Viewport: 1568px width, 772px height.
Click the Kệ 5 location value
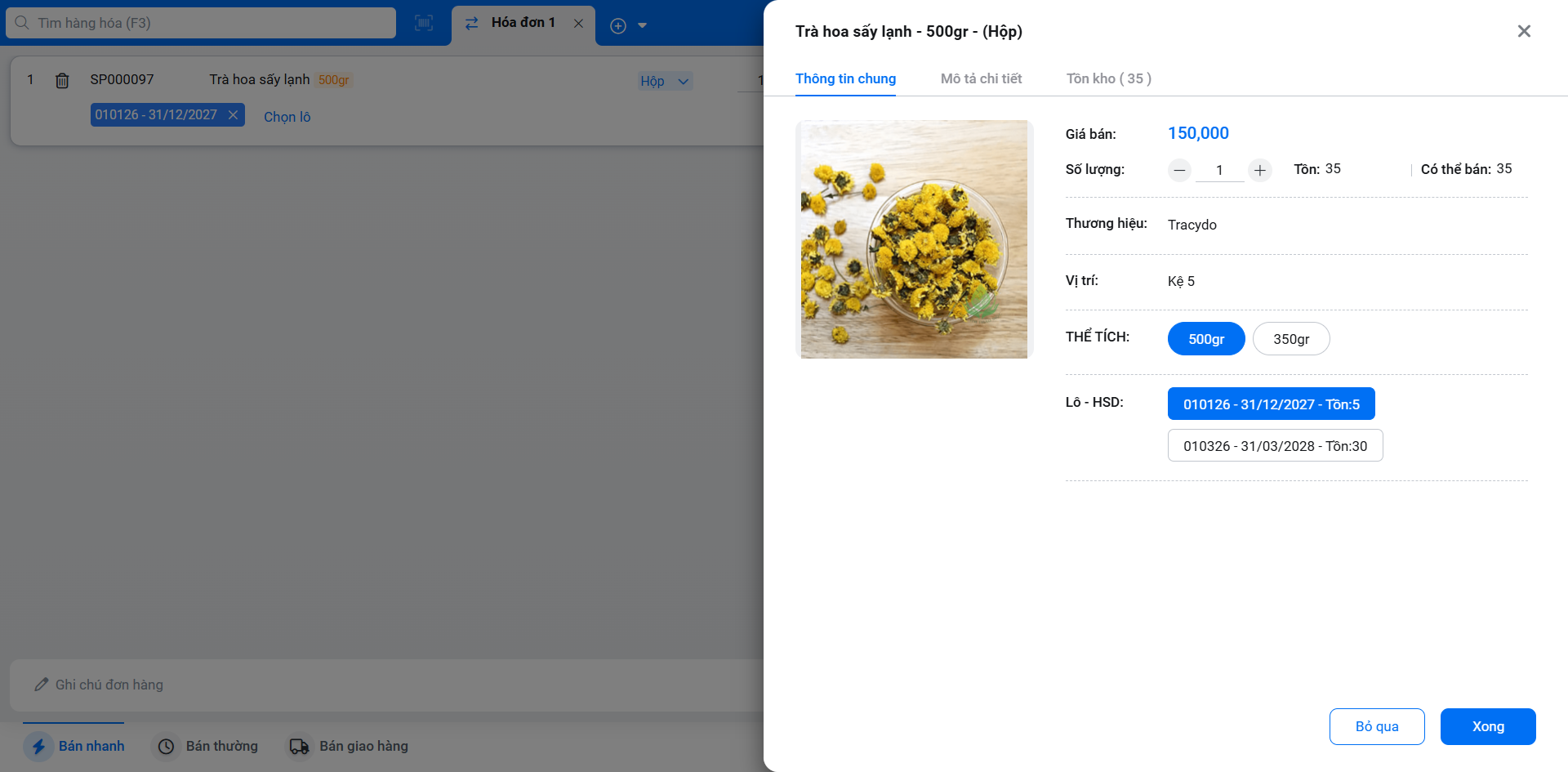(x=1181, y=281)
